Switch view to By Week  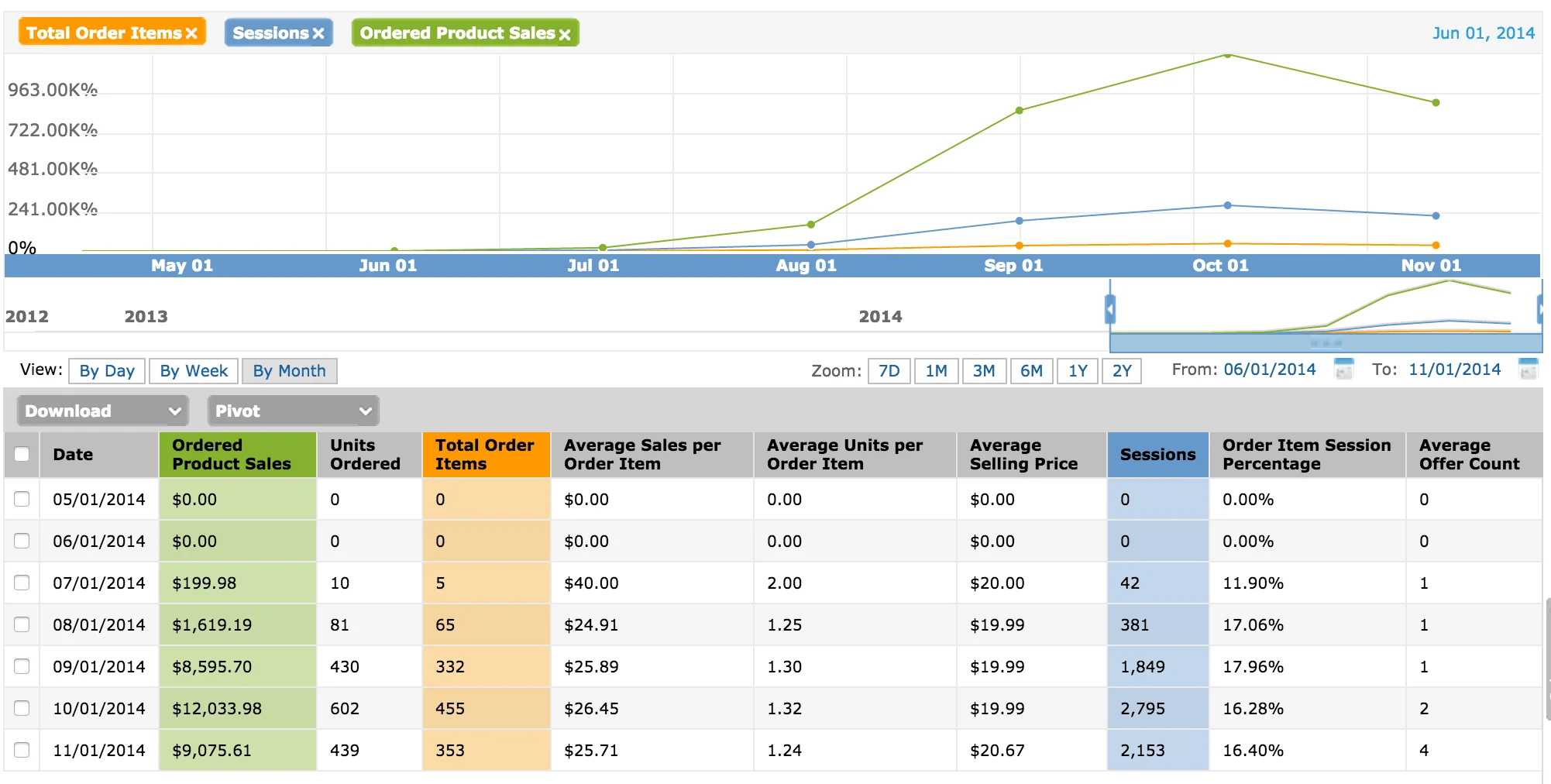point(194,371)
